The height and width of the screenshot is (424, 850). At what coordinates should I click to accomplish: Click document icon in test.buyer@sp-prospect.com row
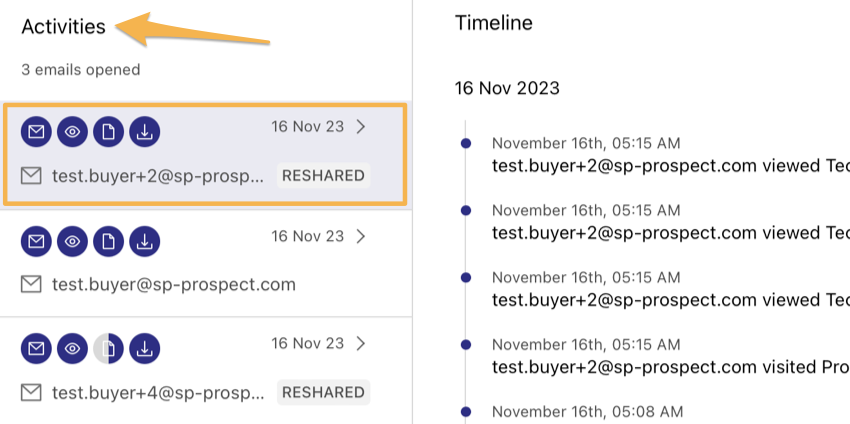[x=108, y=241]
